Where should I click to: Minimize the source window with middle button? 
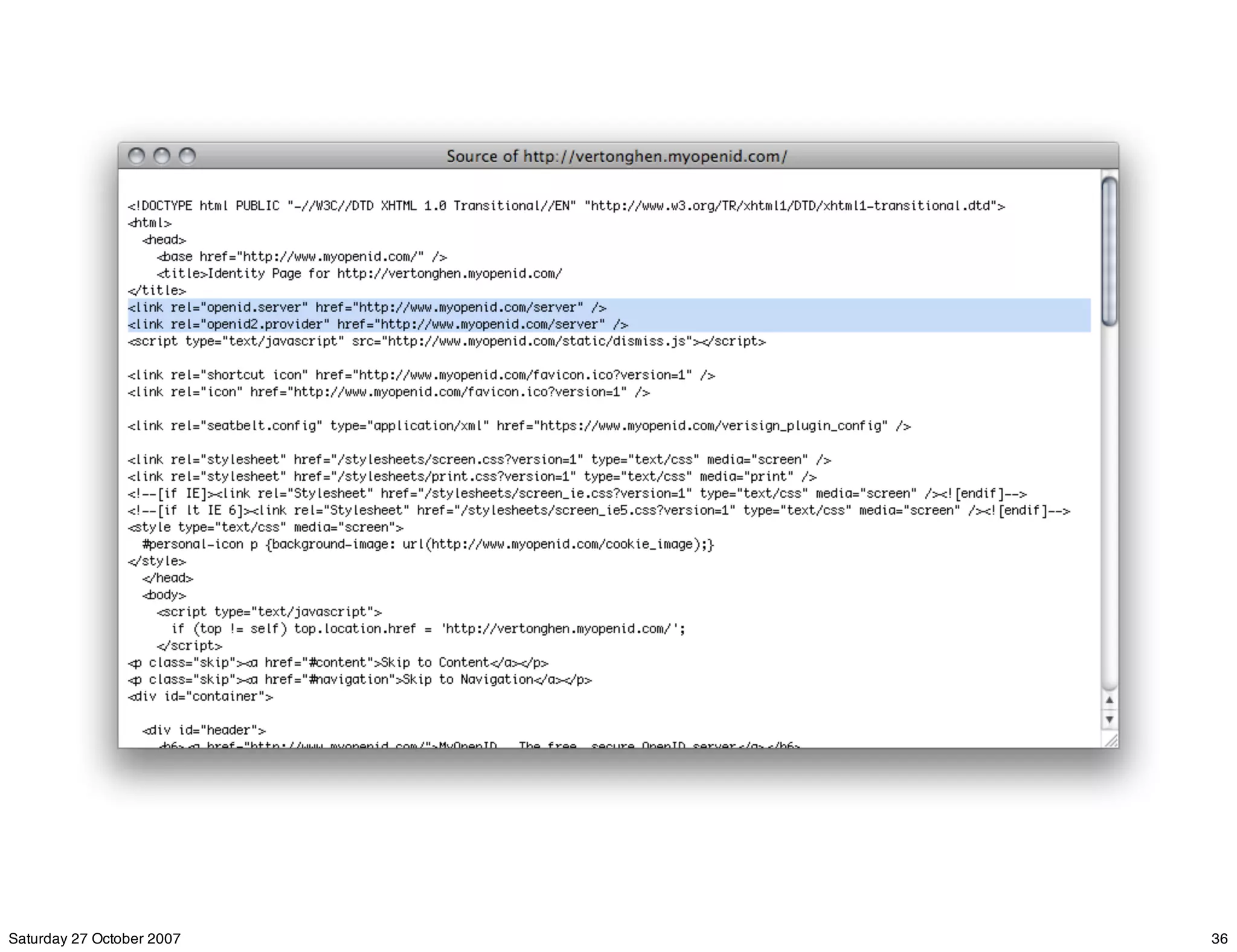coord(162,156)
